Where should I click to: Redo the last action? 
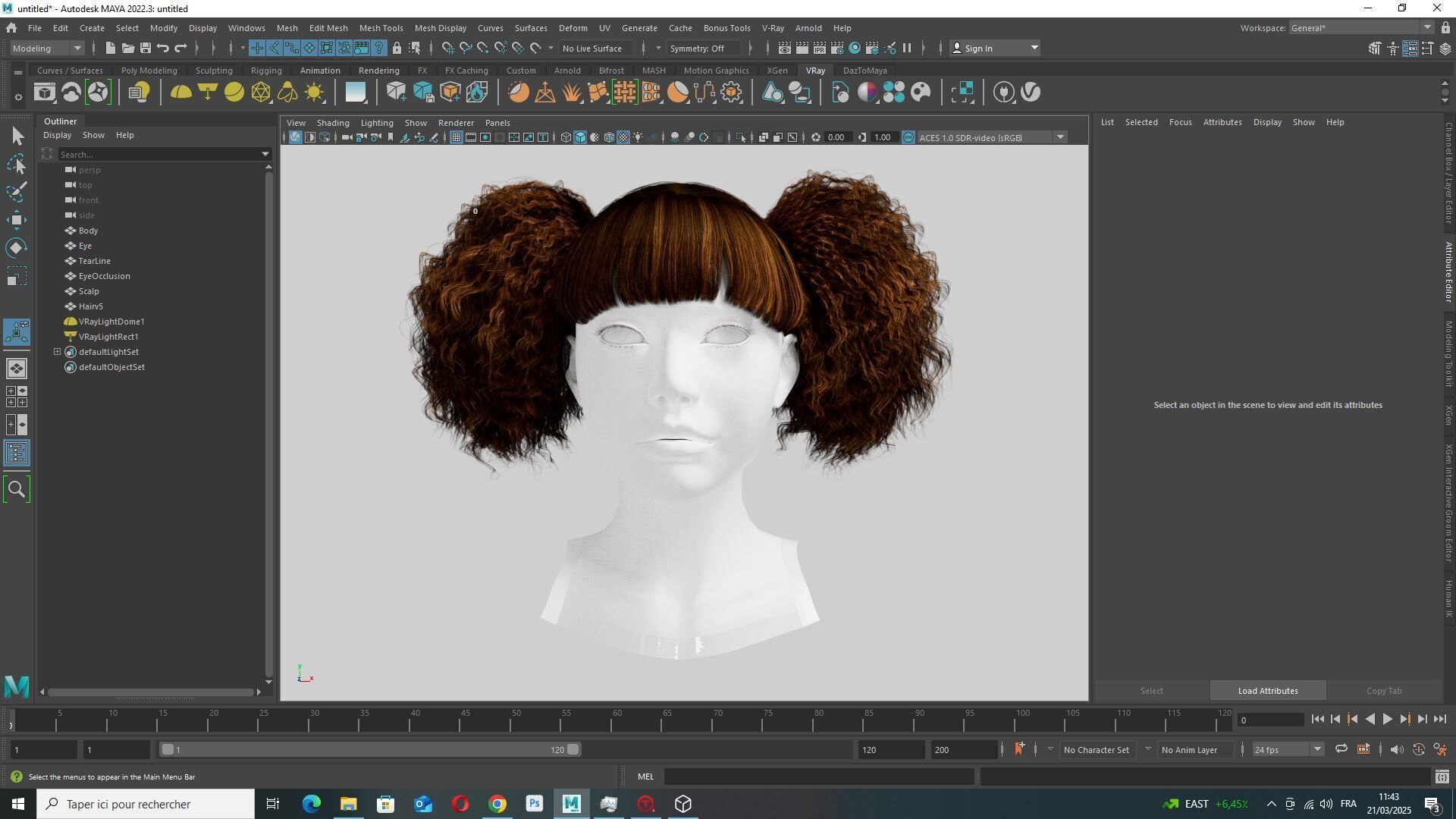tap(180, 49)
